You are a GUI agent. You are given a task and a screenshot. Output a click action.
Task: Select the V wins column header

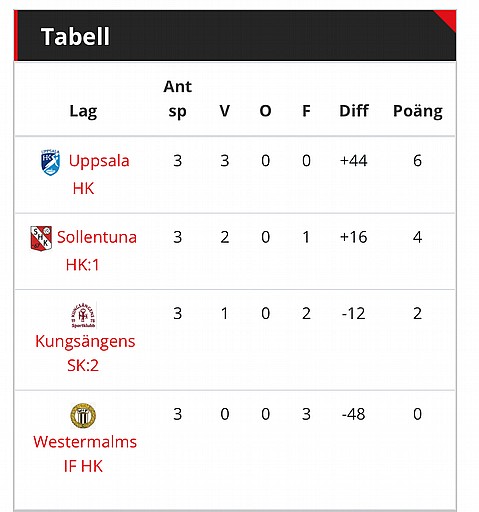[x=225, y=111]
